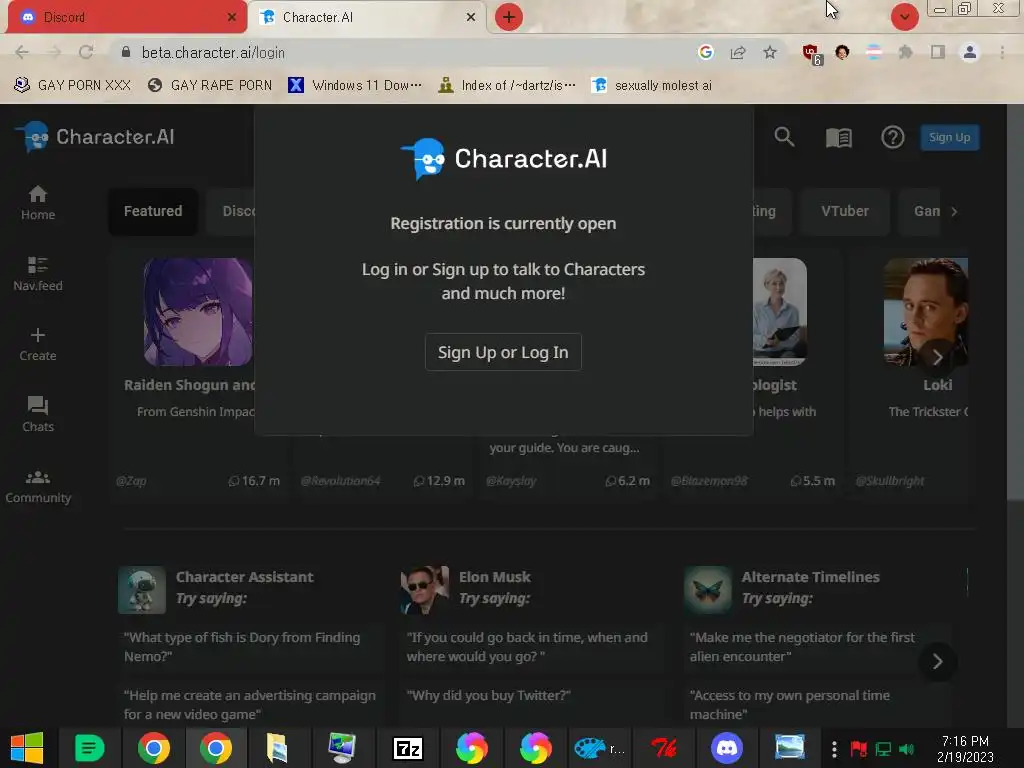Select the Featured category tab
The height and width of the screenshot is (768, 1024).
point(153,211)
